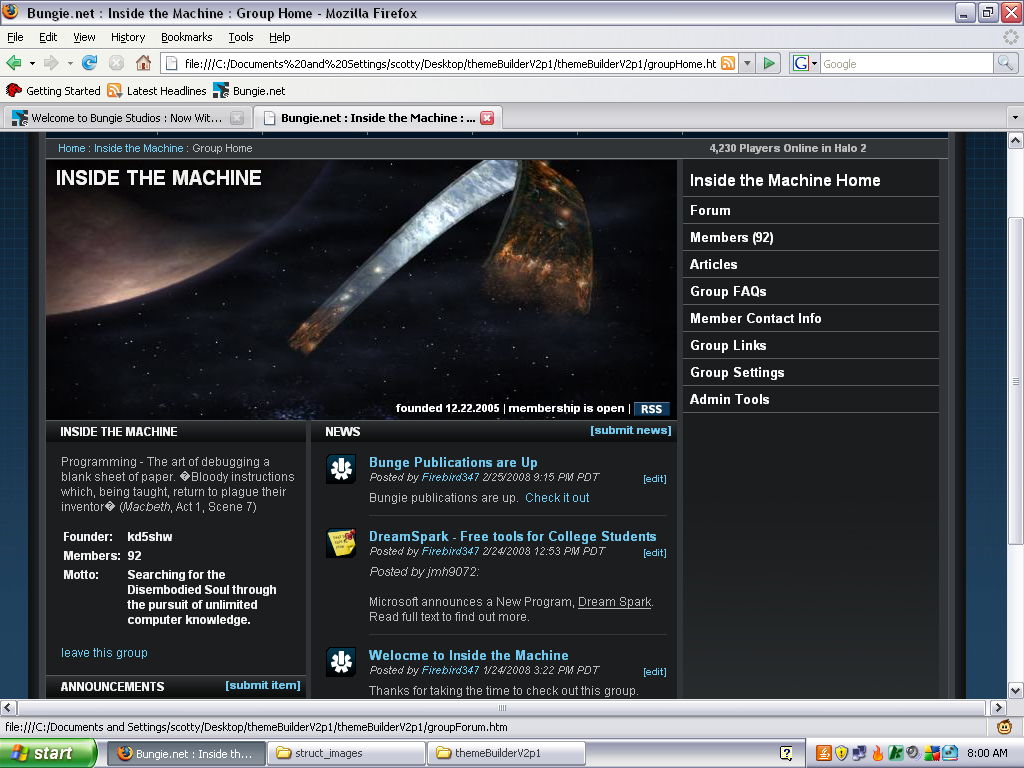
Task: Close the active Inside the Machine tab
Action: tap(487, 118)
